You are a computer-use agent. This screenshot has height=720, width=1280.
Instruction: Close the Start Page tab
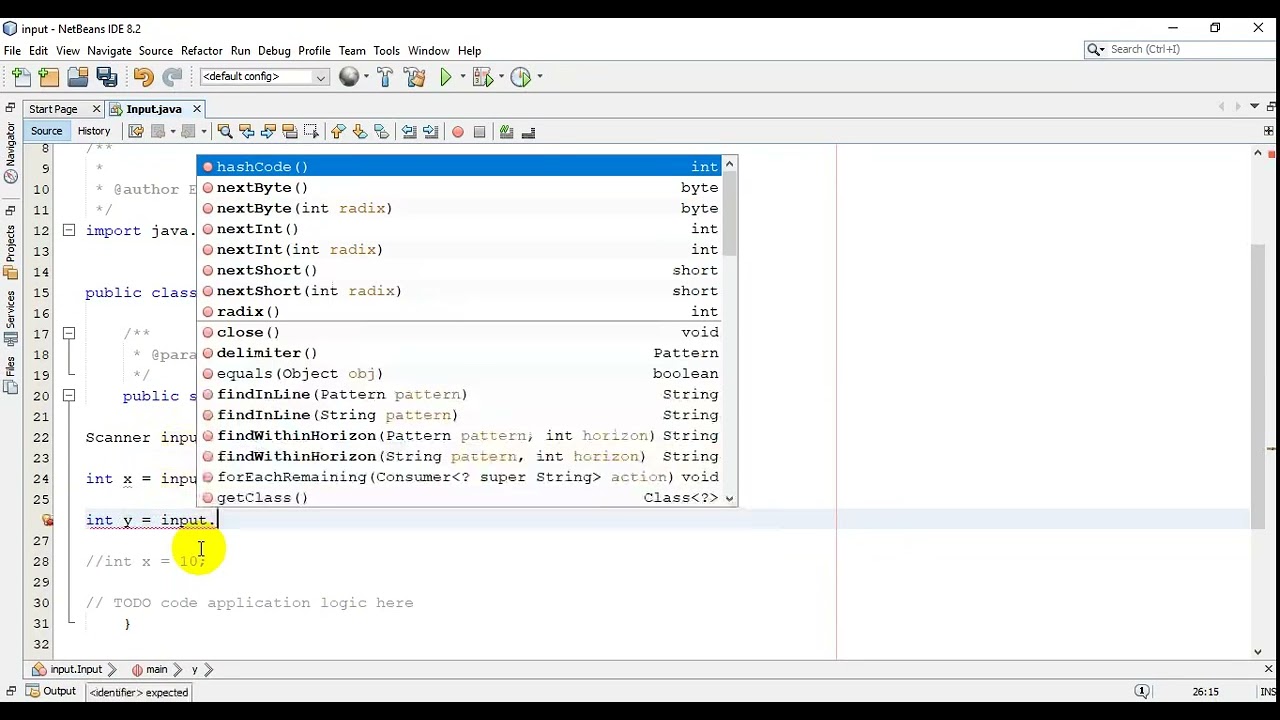96,109
